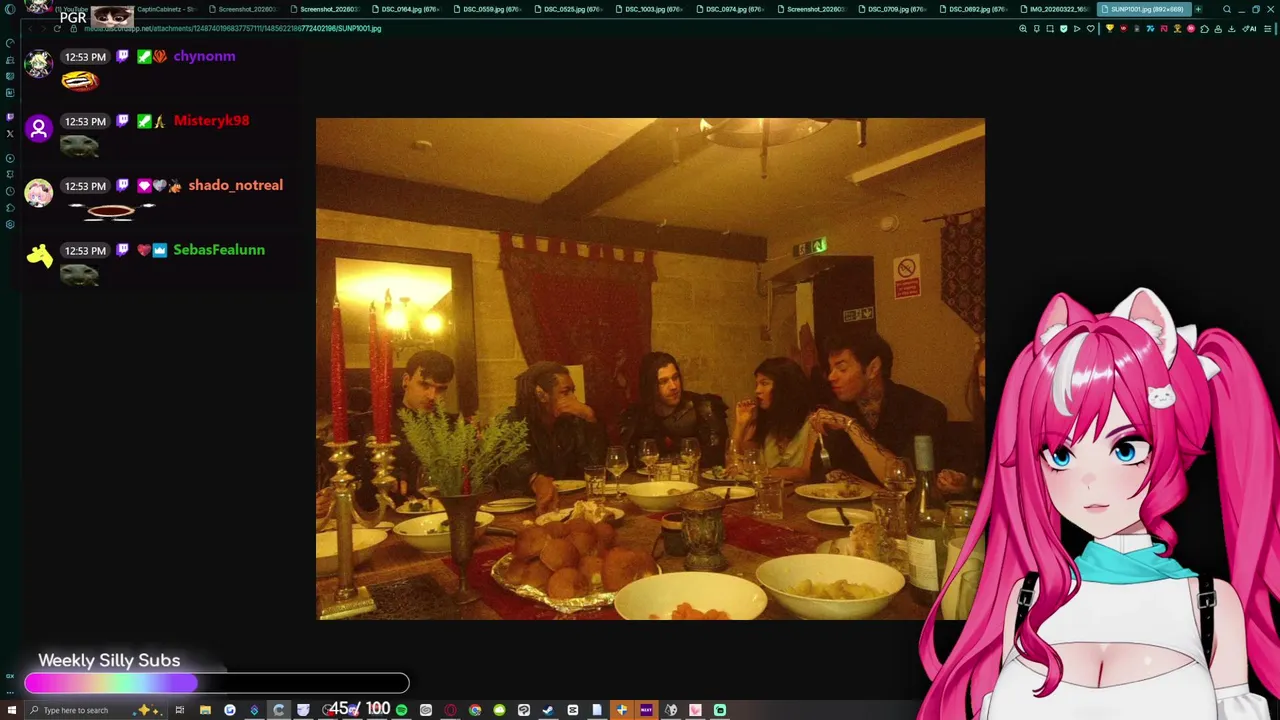Open Spotify from the taskbar

click(x=401, y=710)
